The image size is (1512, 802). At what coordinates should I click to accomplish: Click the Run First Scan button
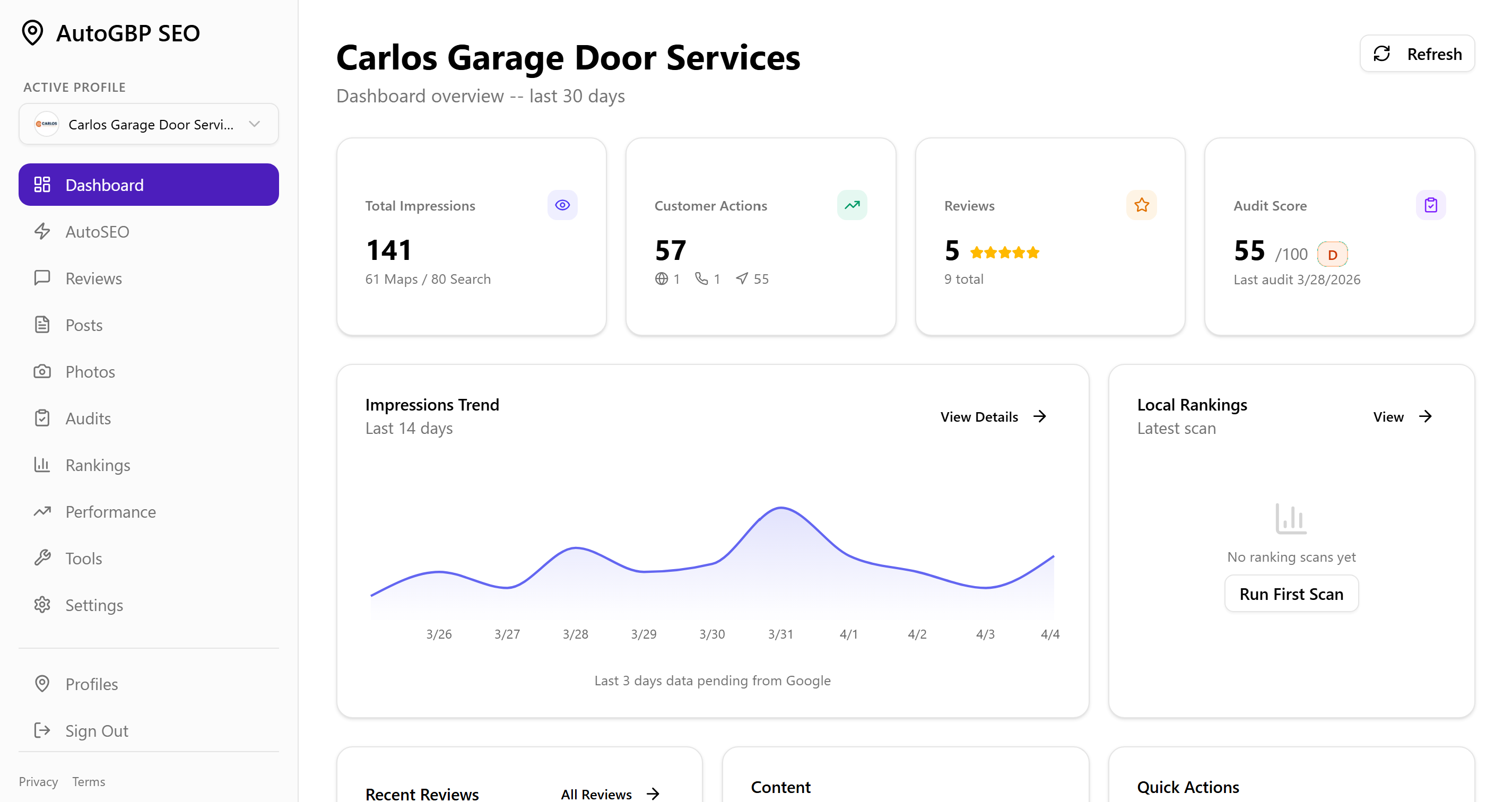coord(1290,594)
